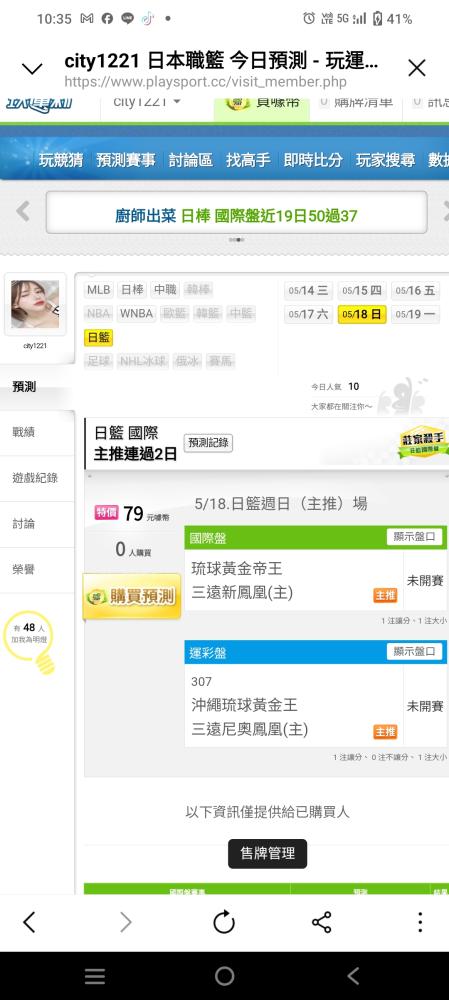Open three-dot more options menu
Screen dimensions: 449x1000
(x=420, y=922)
